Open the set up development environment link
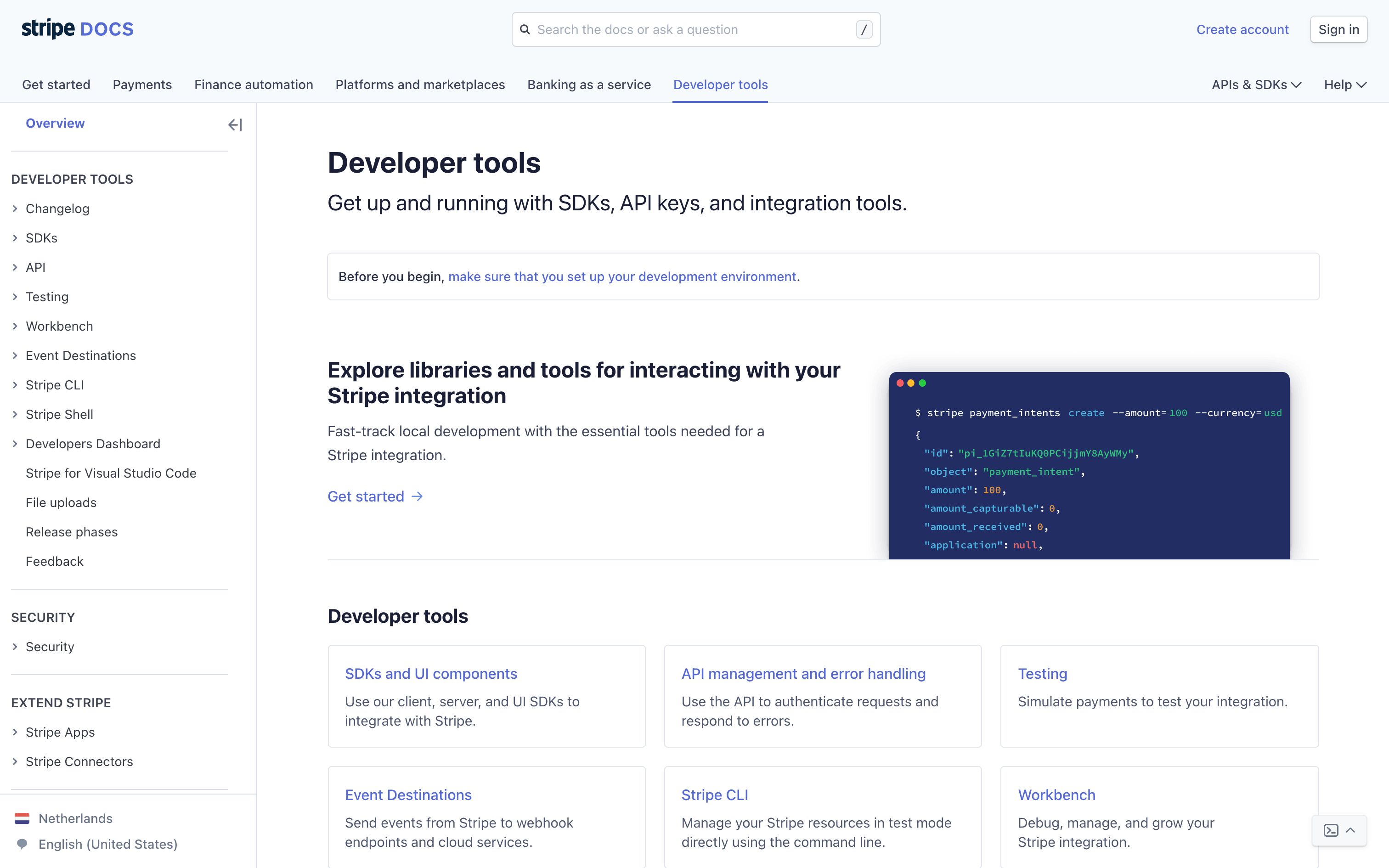 coord(622,276)
